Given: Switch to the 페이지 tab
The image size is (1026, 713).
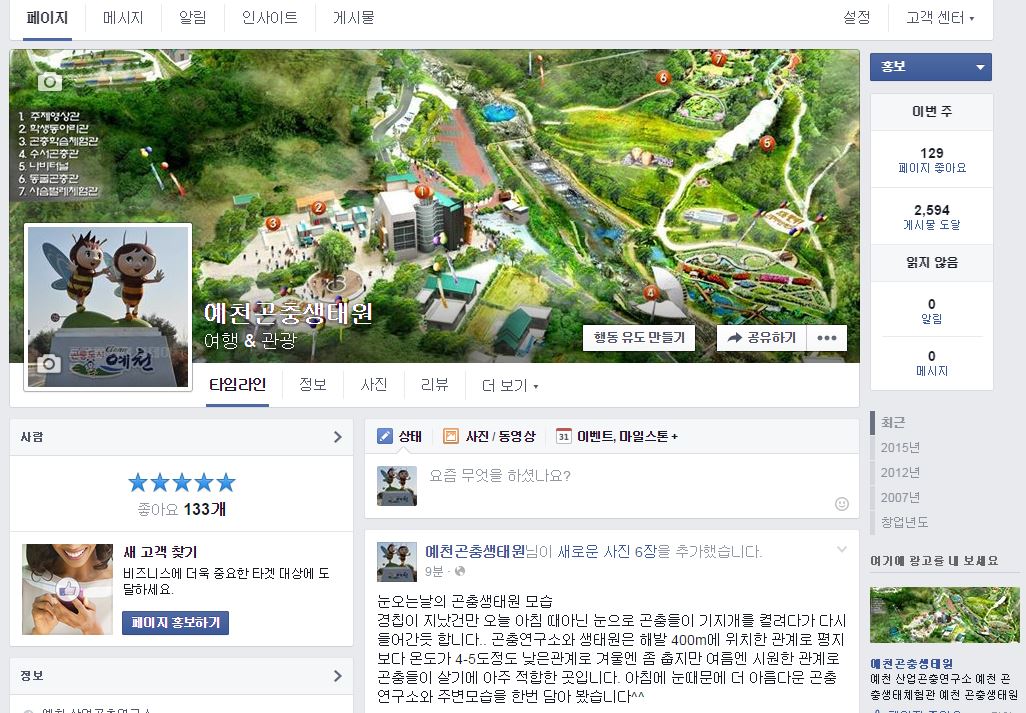Looking at the screenshot, I should 47,18.
